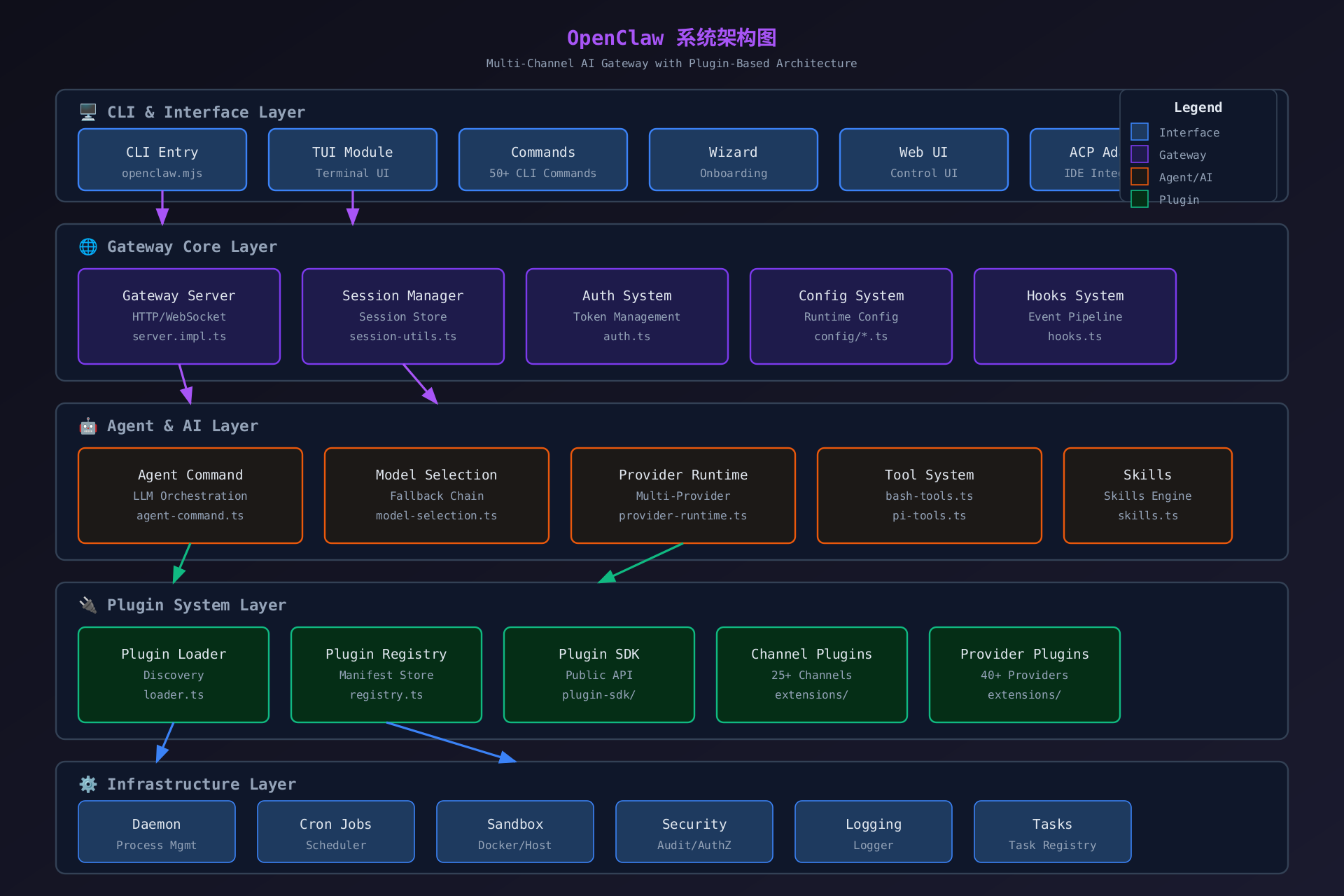Click the plug icon beside Plugin System Layer
Viewport: 1344px width, 896px height.
(x=88, y=605)
